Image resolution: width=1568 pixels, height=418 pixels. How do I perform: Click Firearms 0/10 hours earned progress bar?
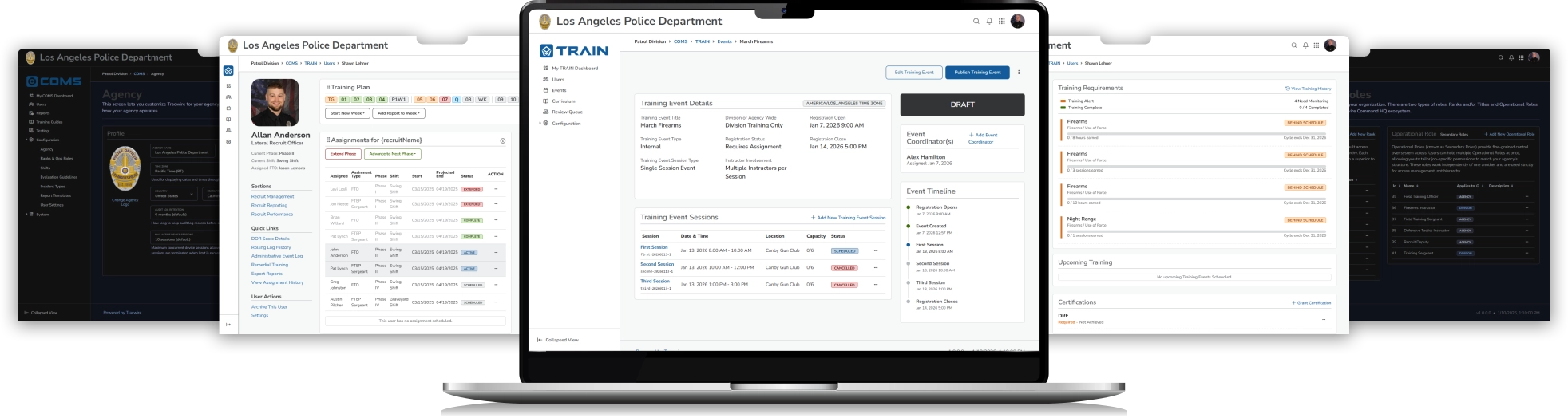tap(1197, 199)
